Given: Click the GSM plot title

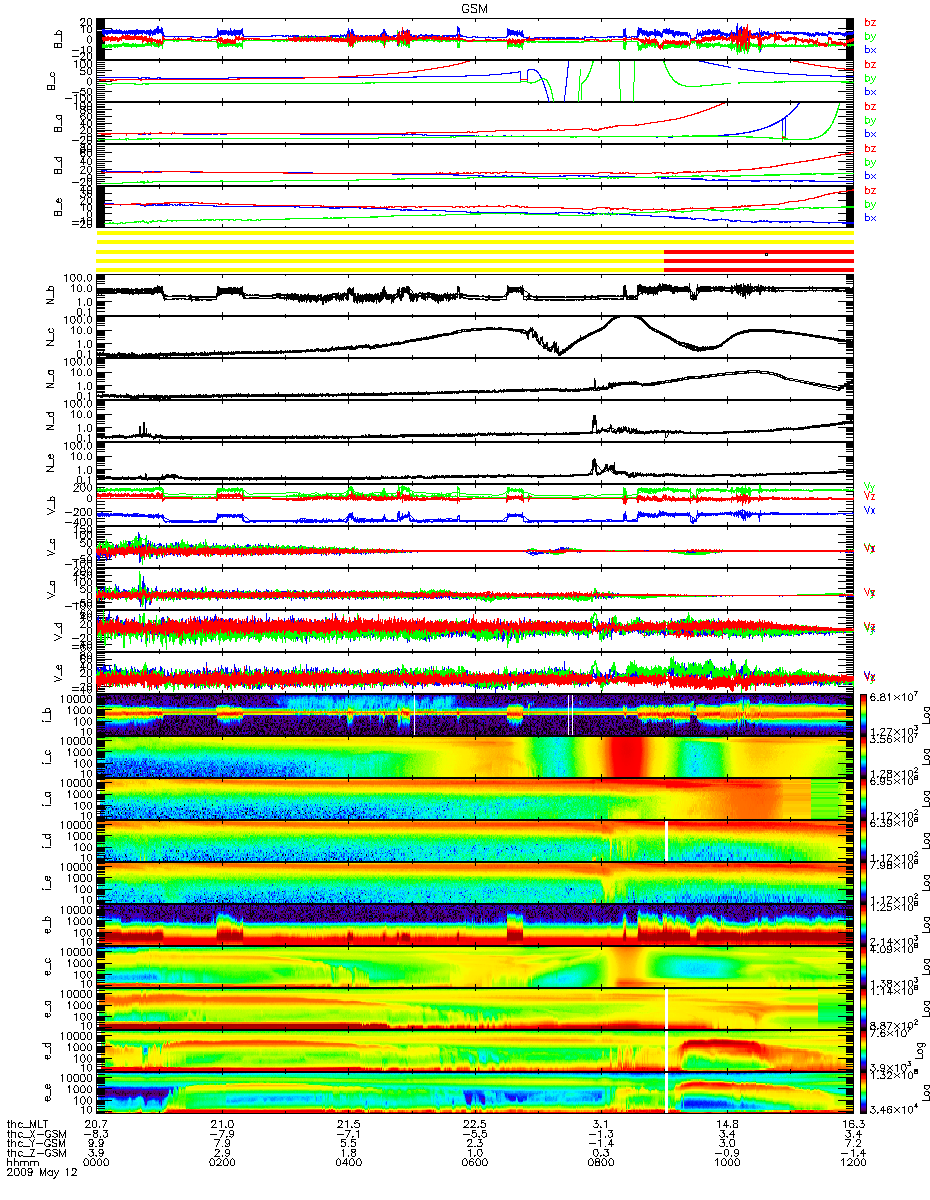Looking at the screenshot, I should click(476, 8).
